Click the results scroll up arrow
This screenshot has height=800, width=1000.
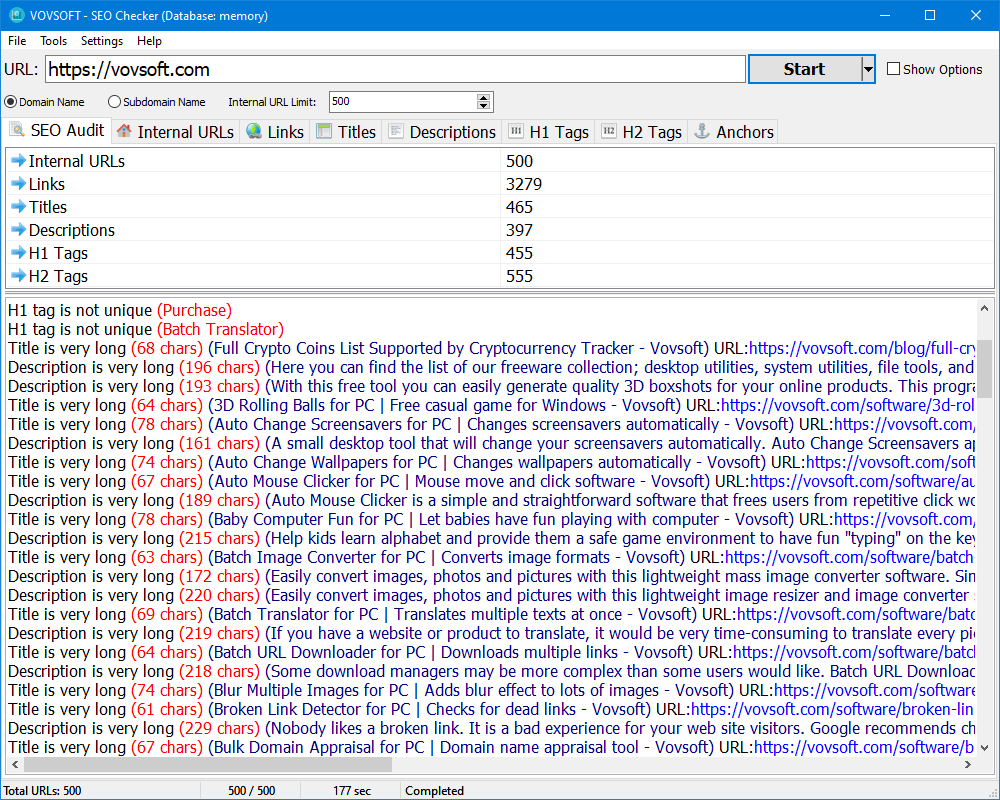(x=985, y=308)
